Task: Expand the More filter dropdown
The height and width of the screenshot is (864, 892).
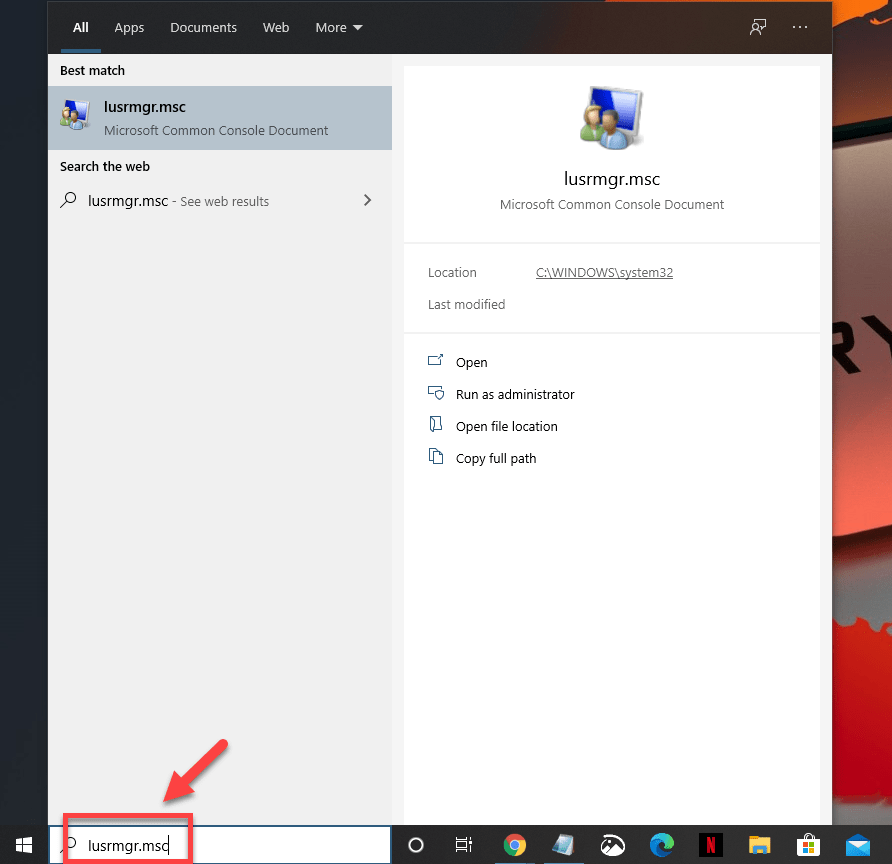Action: [339, 27]
